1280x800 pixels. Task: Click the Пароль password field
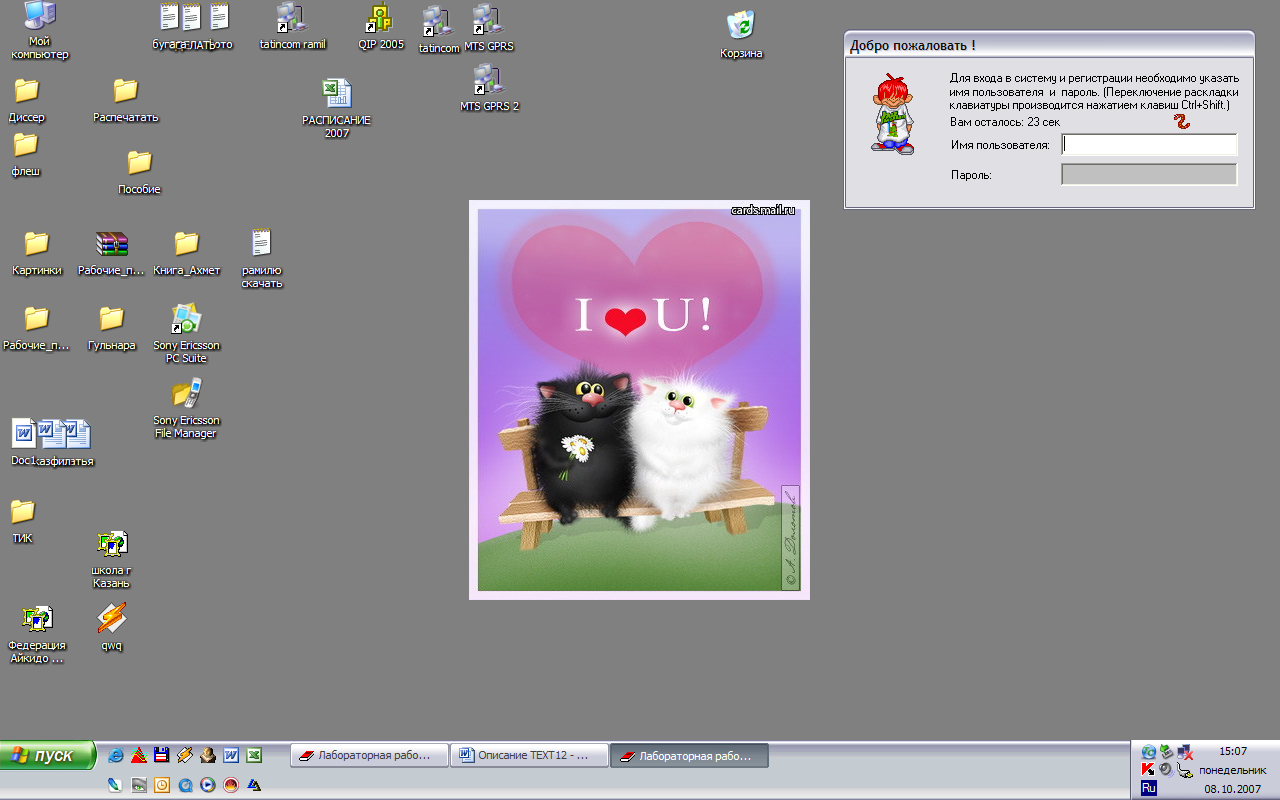[1149, 175]
